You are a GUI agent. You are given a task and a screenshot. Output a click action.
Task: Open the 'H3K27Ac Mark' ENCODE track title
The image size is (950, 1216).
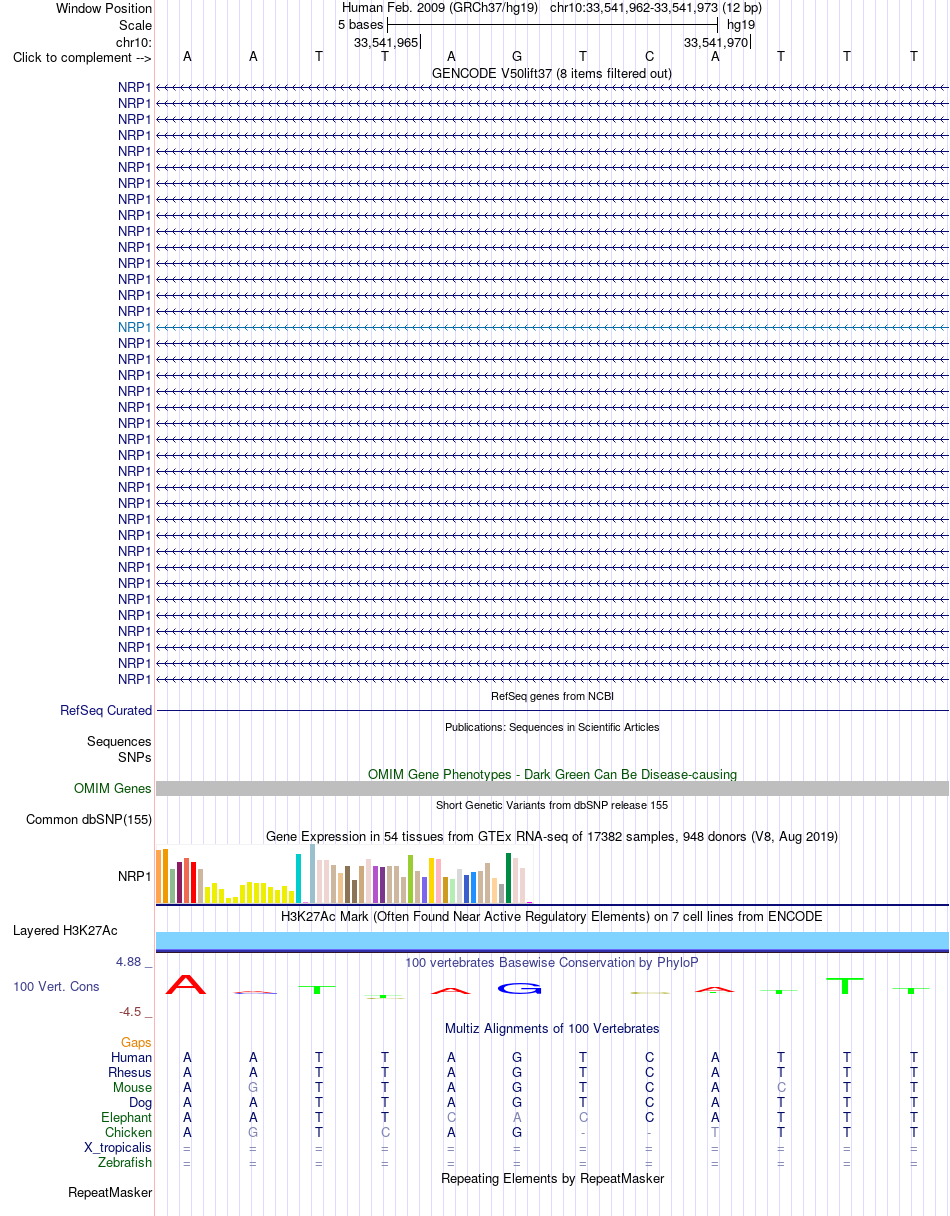552,916
